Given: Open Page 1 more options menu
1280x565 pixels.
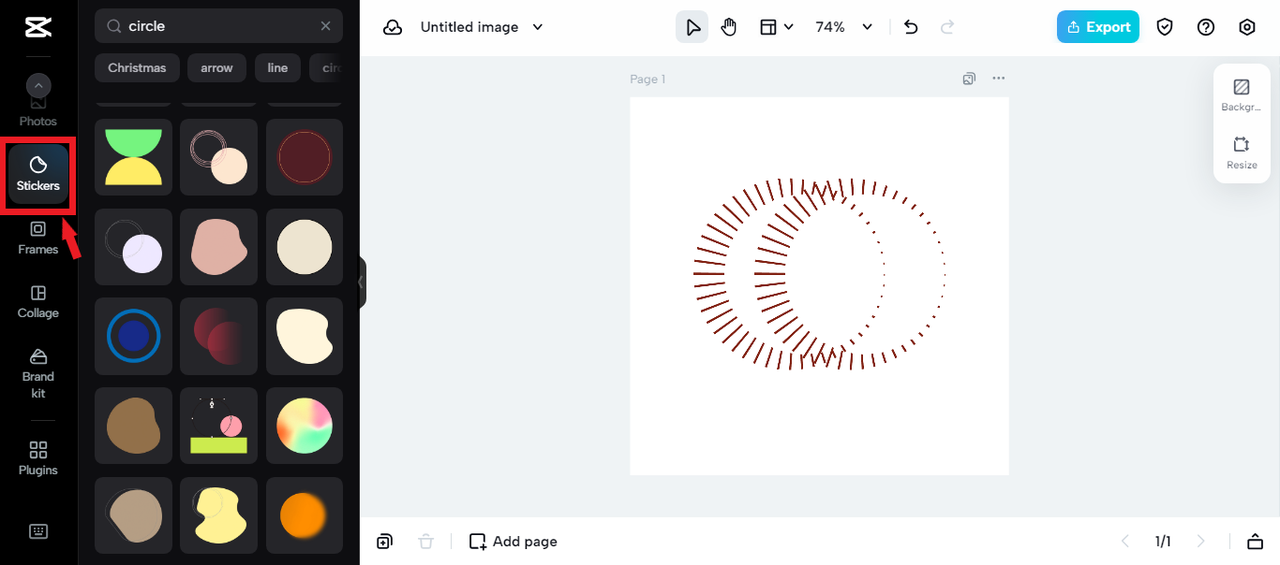Looking at the screenshot, I should pos(998,79).
